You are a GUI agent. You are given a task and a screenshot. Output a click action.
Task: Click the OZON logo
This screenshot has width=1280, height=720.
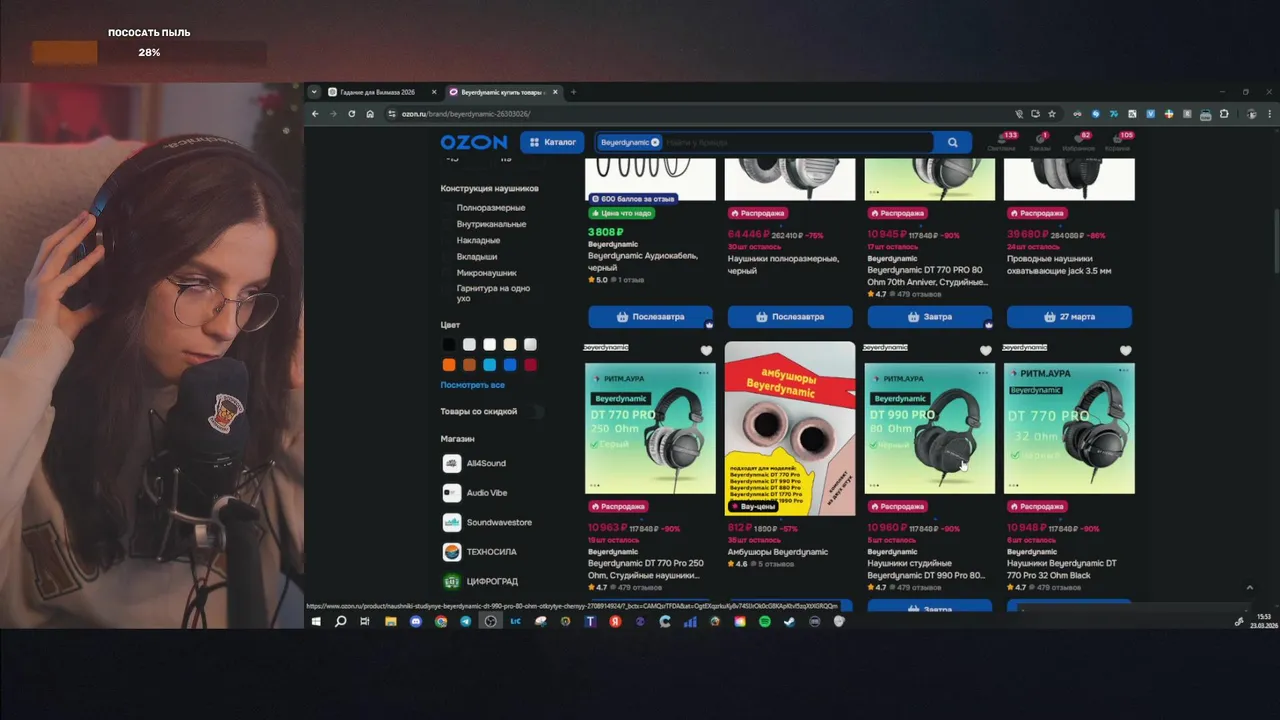click(x=474, y=142)
